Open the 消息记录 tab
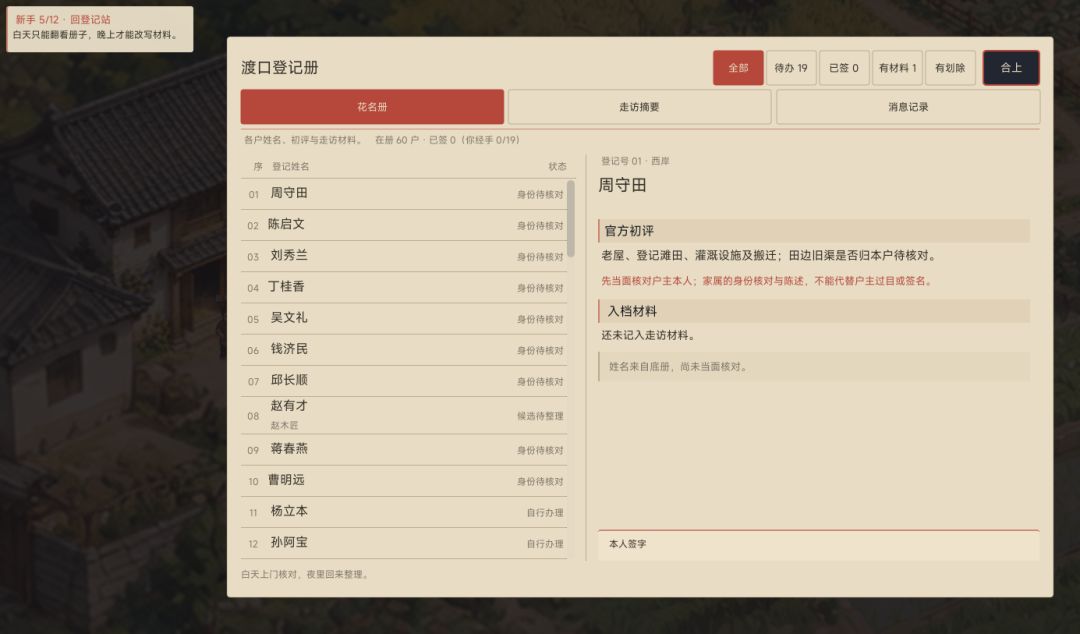 pos(908,107)
